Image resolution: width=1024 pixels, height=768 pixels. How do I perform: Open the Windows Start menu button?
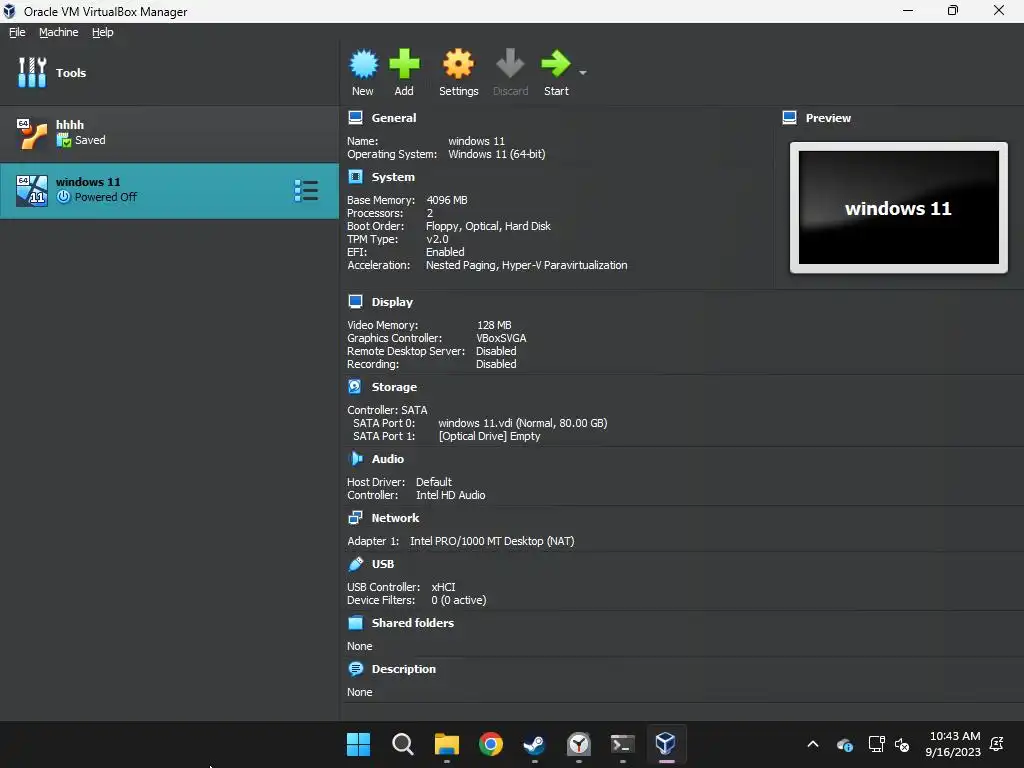tap(359, 744)
